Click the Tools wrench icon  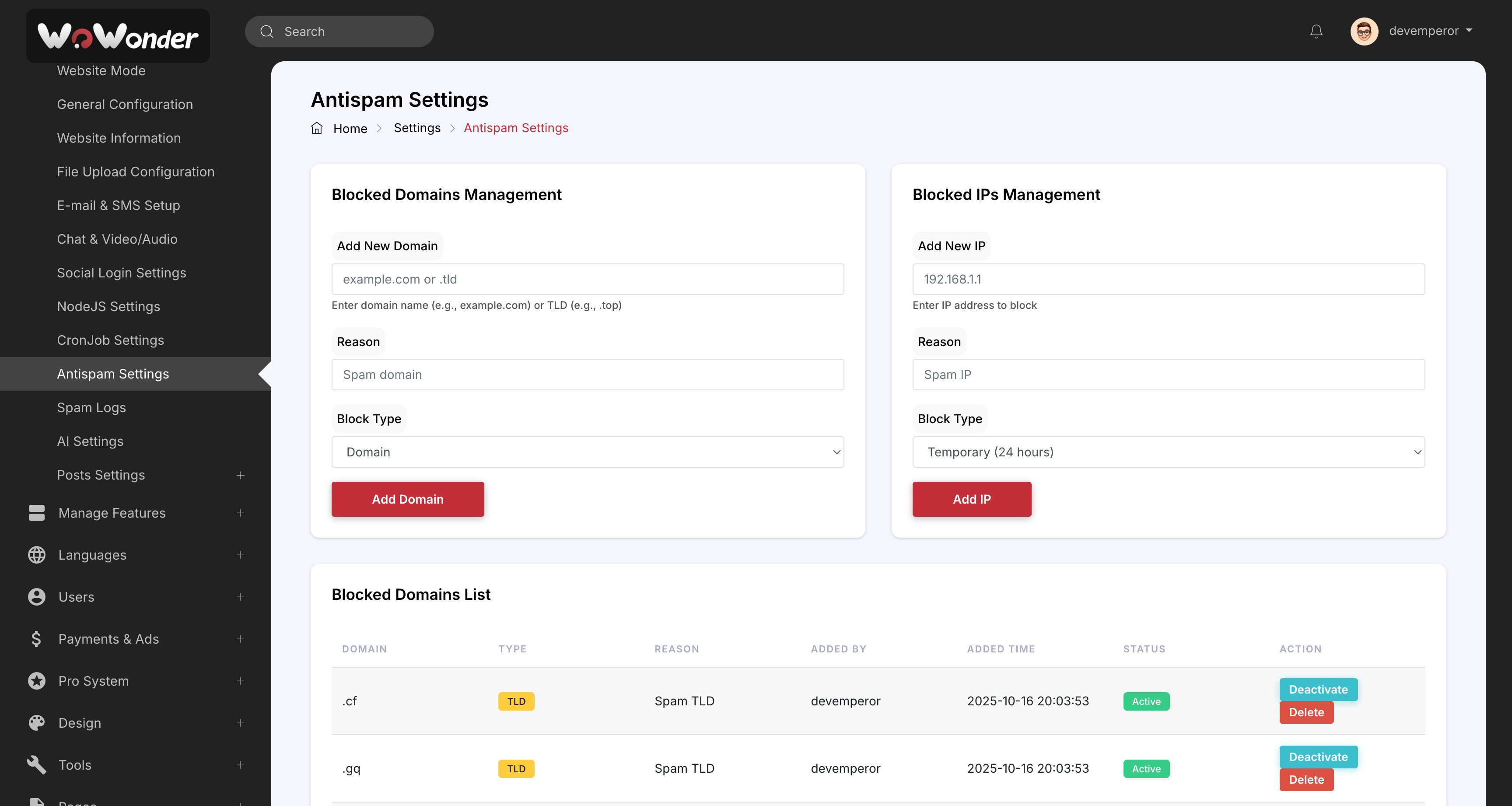tap(36, 764)
